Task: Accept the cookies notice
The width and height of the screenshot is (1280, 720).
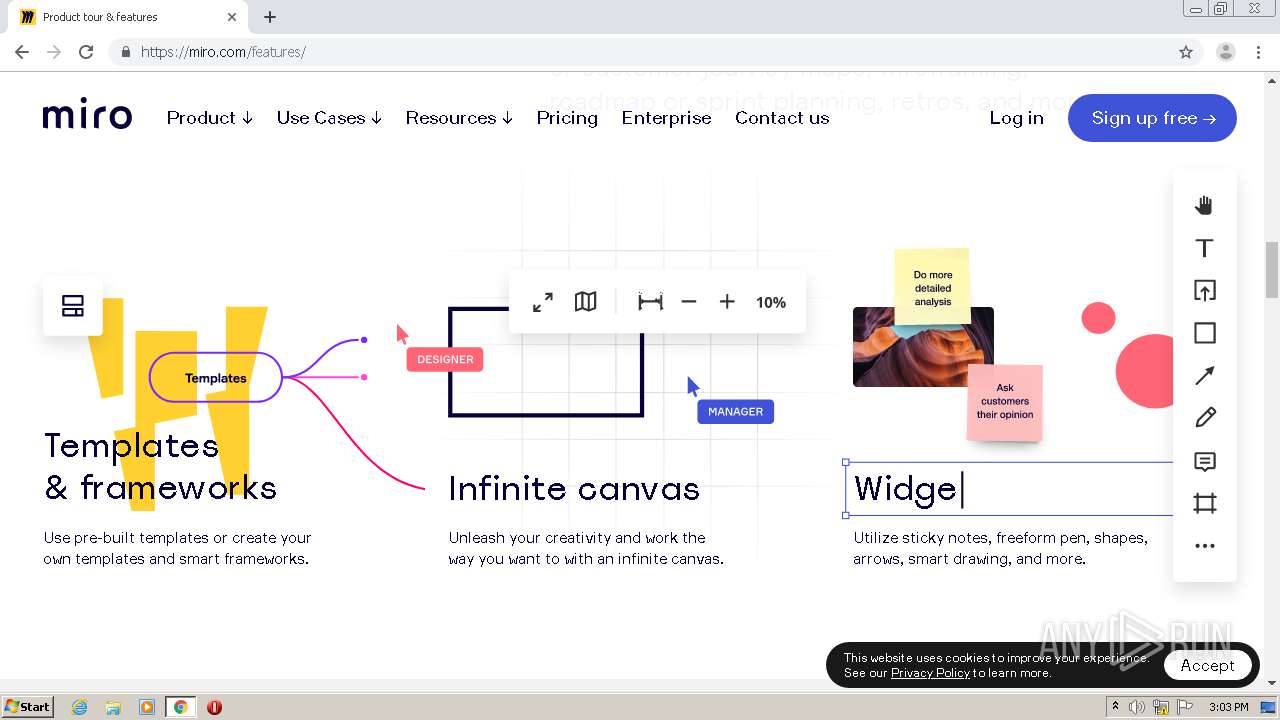Action: pyautogui.click(x=1207, y=665)
